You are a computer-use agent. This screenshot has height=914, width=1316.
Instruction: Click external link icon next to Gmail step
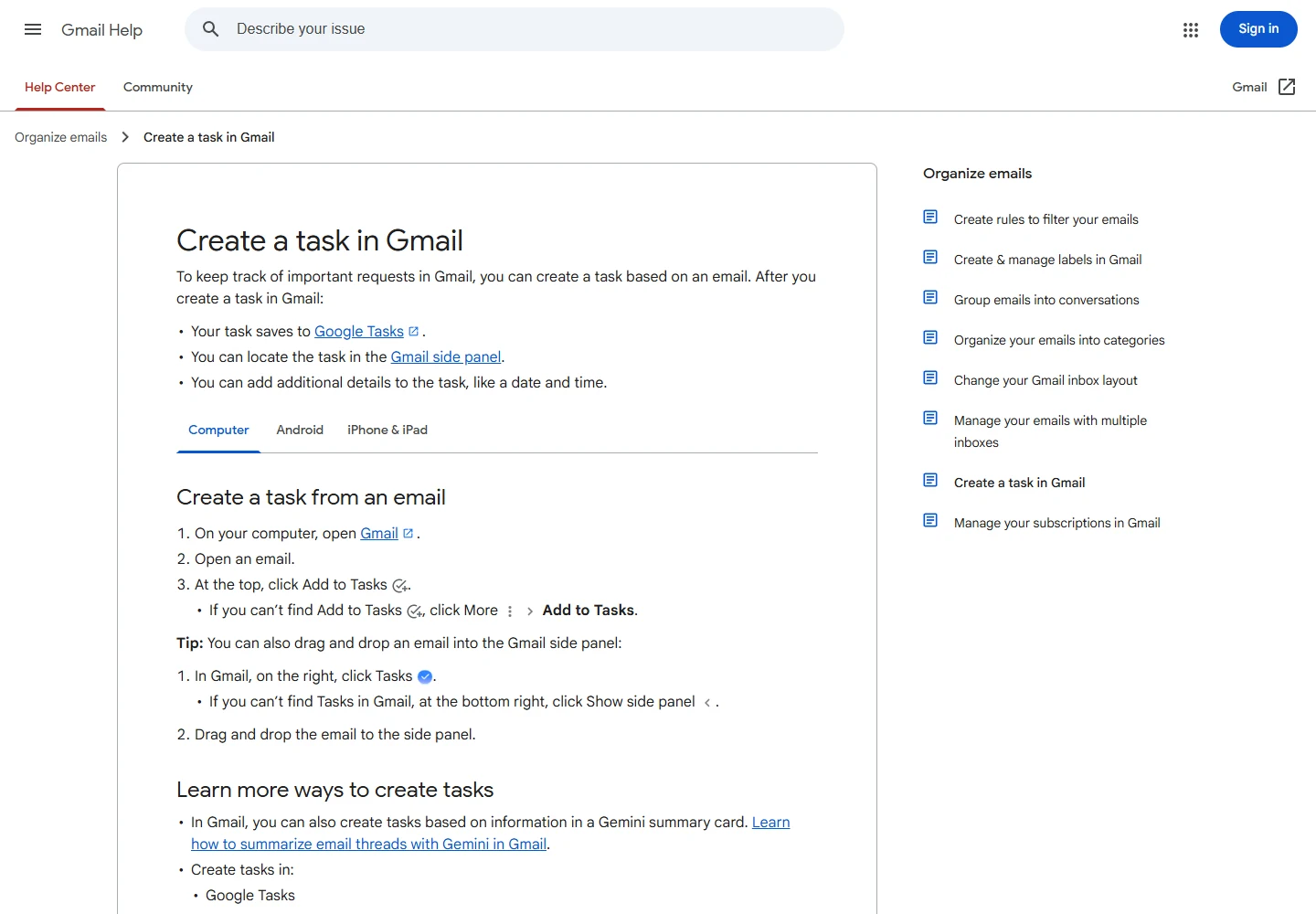point(408,534)
